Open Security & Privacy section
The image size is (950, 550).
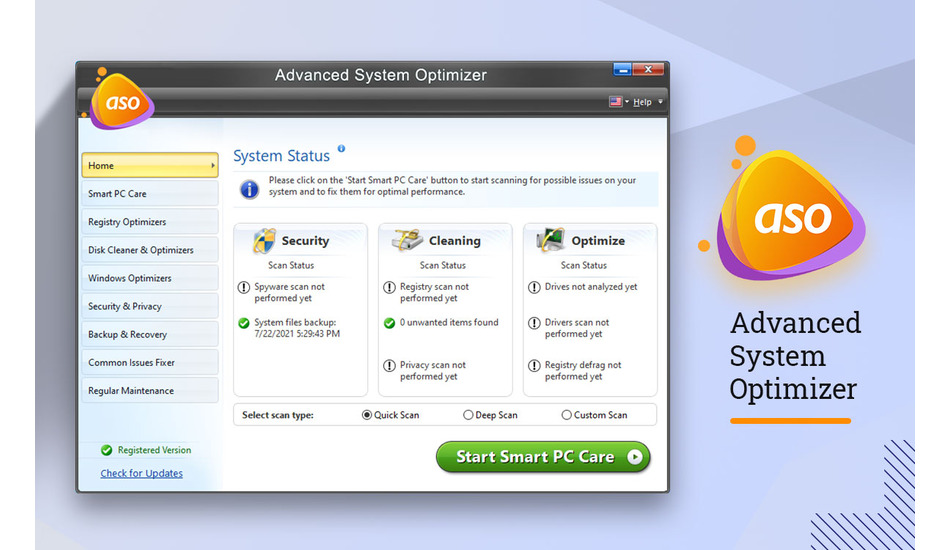coord(150,306)
